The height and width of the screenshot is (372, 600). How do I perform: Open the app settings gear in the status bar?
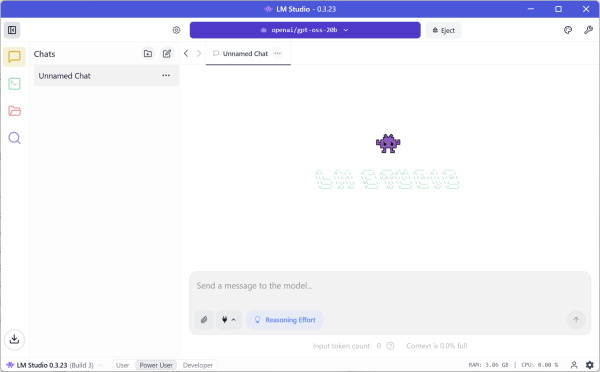(x=590, y=365)
